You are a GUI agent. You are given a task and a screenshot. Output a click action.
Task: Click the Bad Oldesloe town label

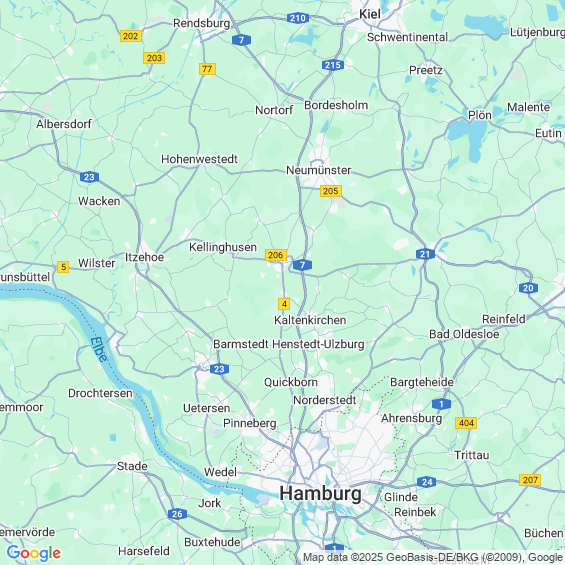tap(464, 334)
